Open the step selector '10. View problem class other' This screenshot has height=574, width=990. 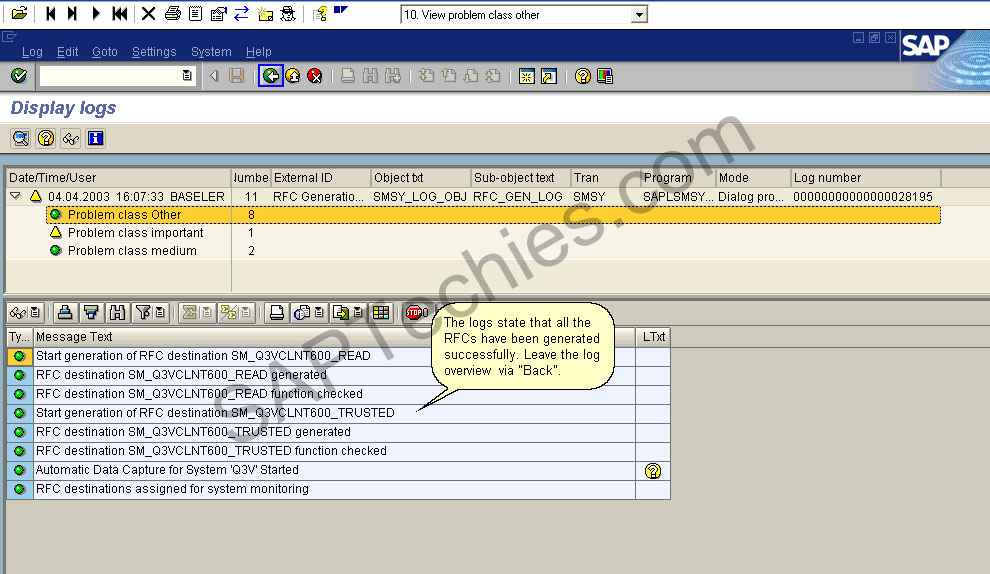coord(640,15)
